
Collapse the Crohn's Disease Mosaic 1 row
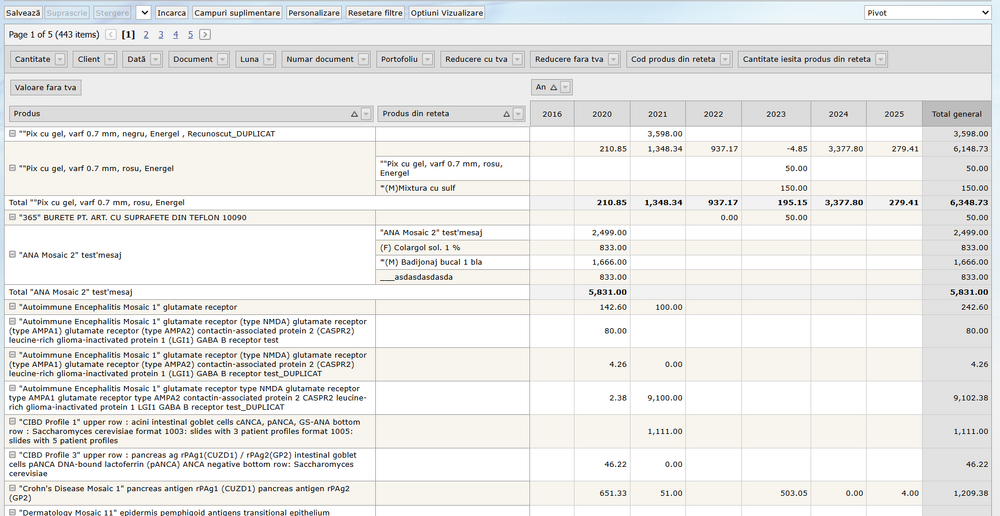tap(12, 488)
